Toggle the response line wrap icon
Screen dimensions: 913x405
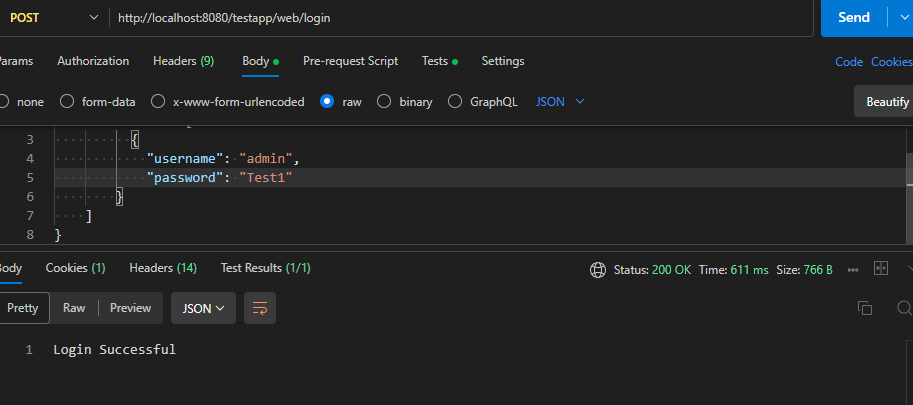260,308
